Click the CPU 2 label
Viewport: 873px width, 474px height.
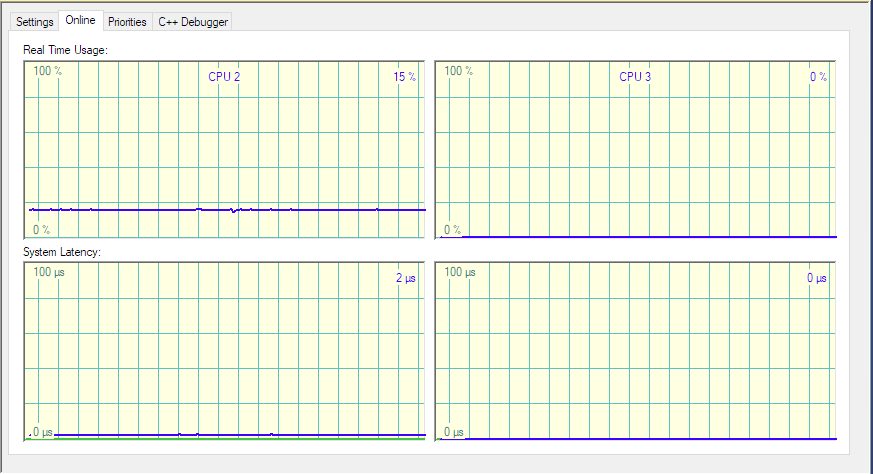click(224, 77)
